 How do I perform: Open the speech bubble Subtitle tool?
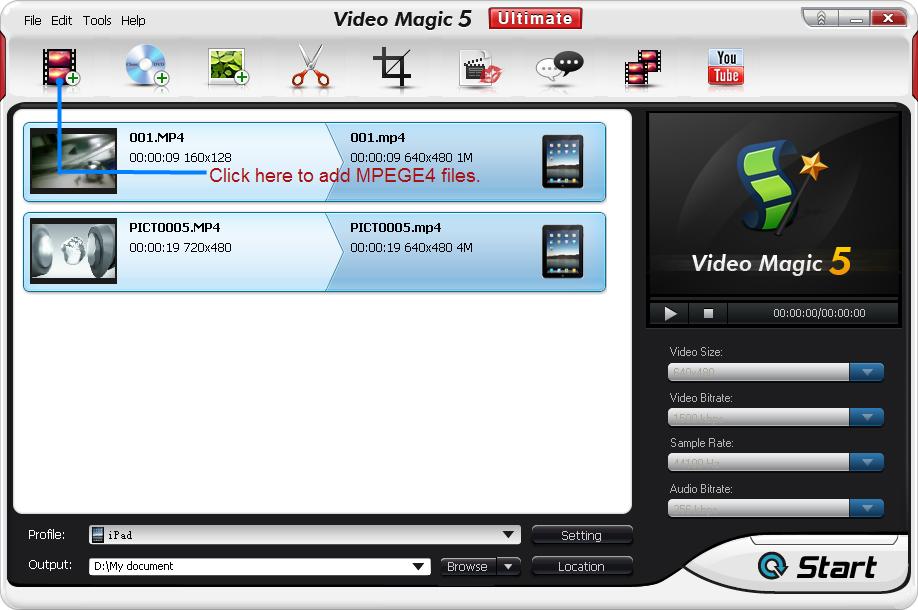[x=560, y=67]
